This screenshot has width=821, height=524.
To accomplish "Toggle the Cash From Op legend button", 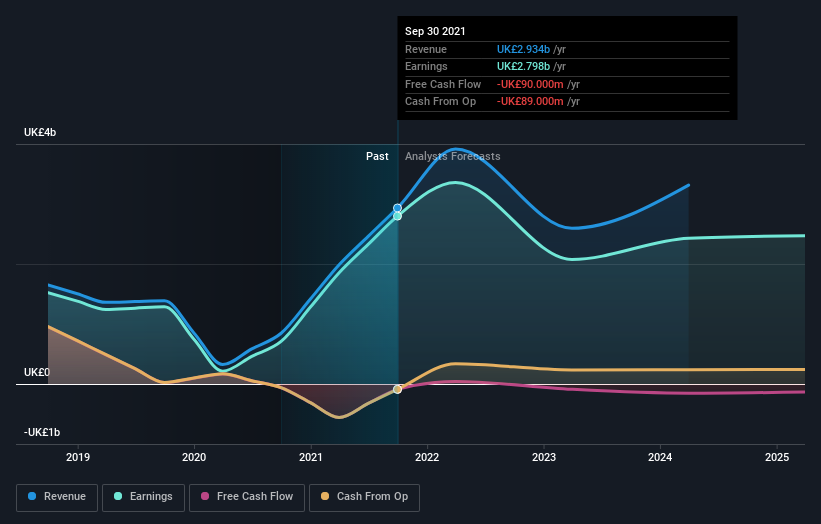I will pos(364,497).
